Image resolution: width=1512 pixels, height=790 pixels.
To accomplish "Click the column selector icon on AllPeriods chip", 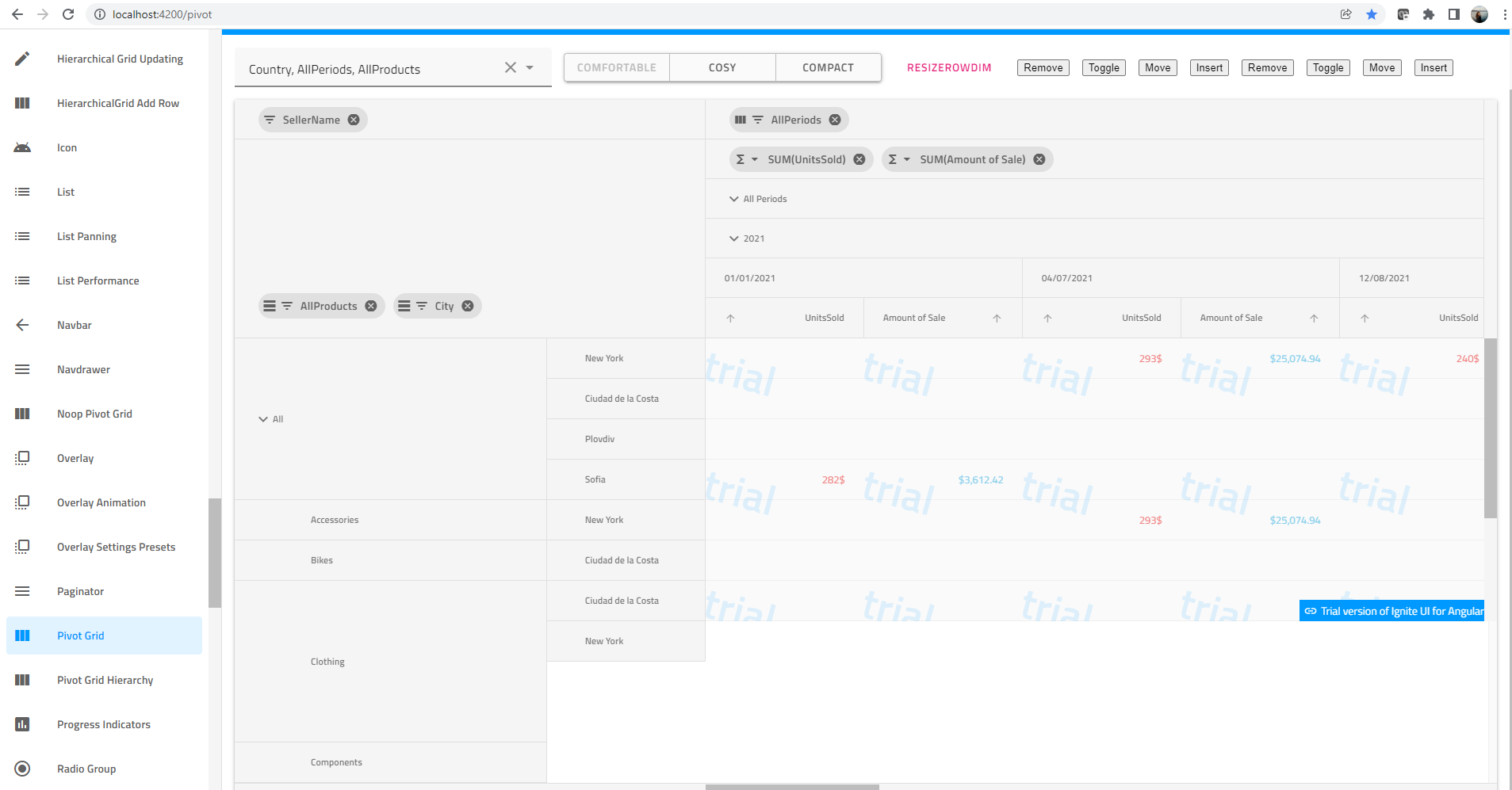I will click(x=741, y=120).
